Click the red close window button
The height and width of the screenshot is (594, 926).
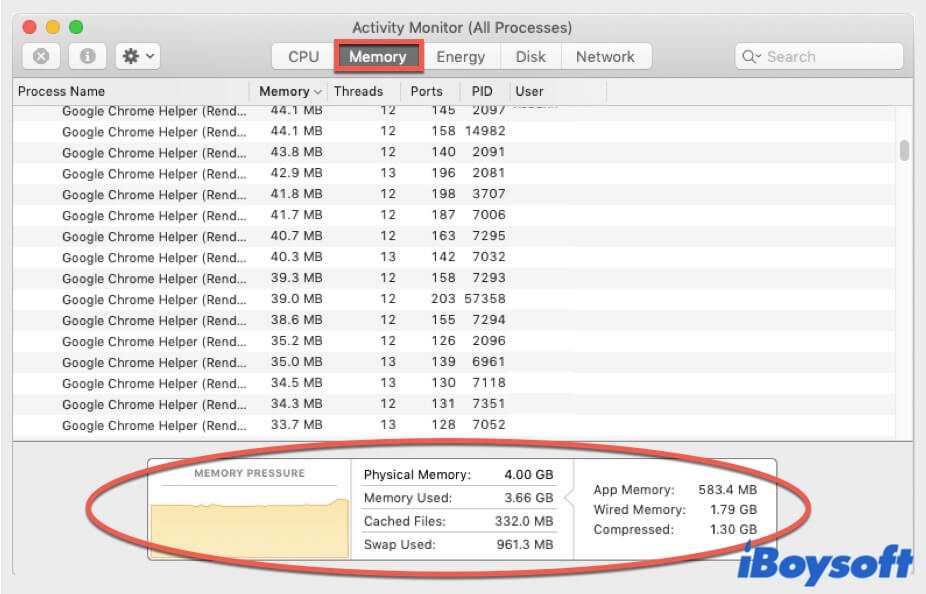pyautogui.click(x=29, y=27)
